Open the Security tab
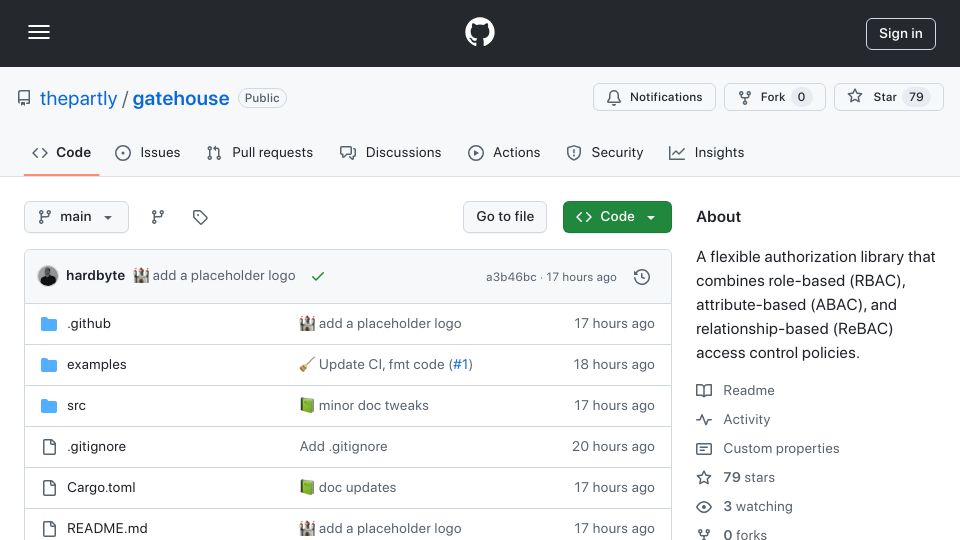This screenshot has height=540, width=960. [x=604, y=152]
